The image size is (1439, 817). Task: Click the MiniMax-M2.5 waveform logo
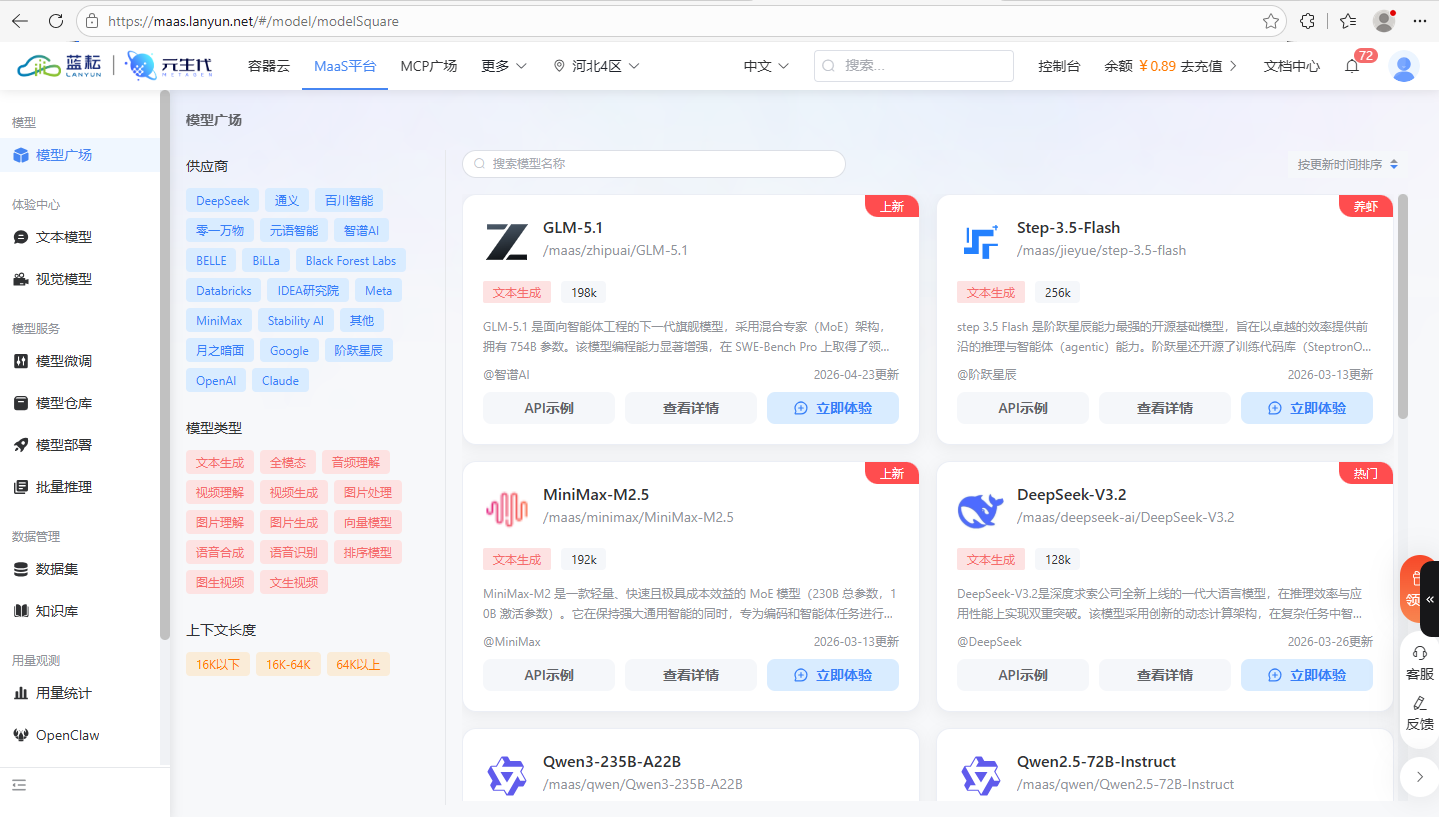tap(506, 509)
